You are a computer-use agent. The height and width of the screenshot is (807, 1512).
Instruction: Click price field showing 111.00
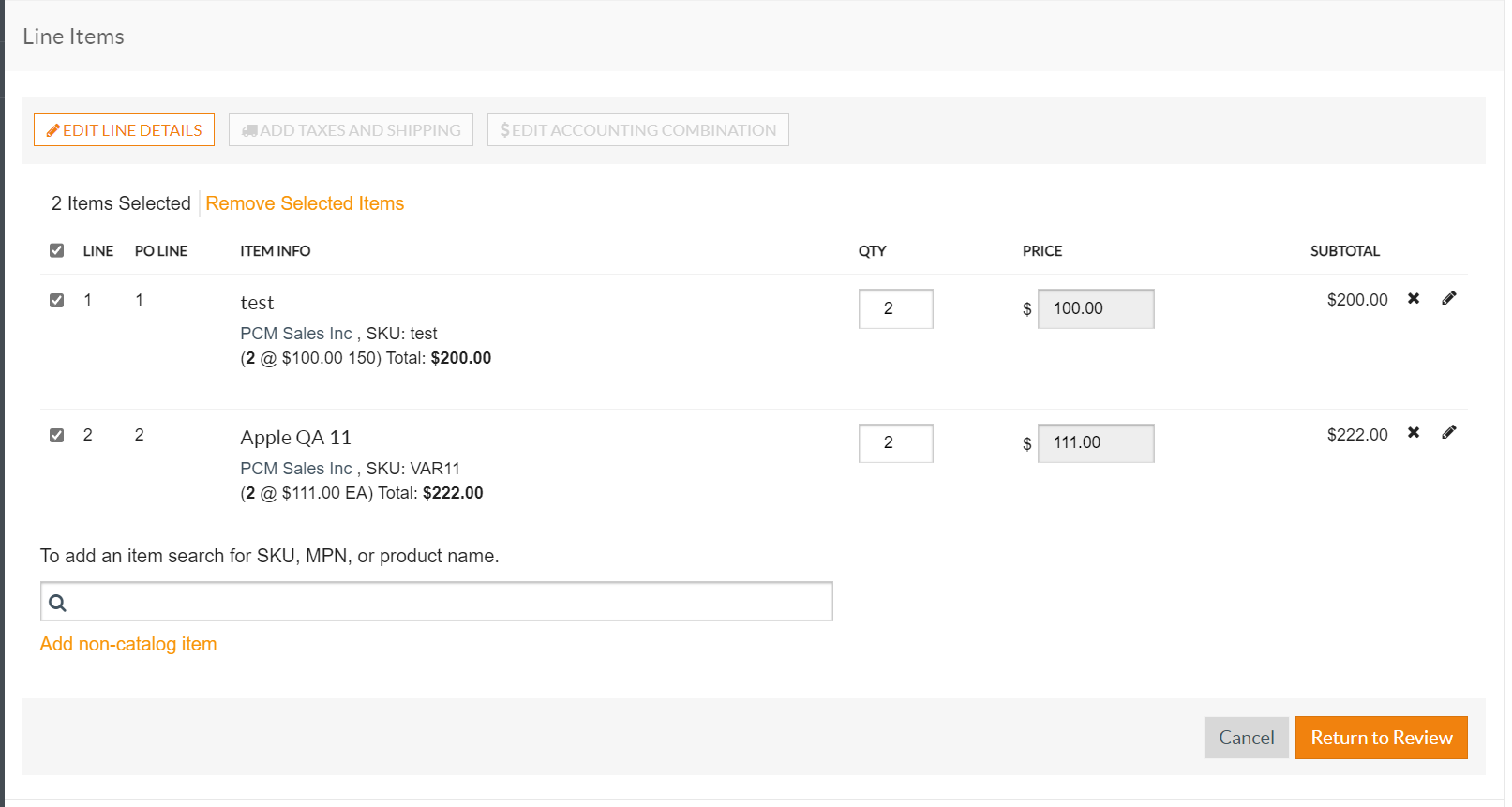coord(1096,443)
